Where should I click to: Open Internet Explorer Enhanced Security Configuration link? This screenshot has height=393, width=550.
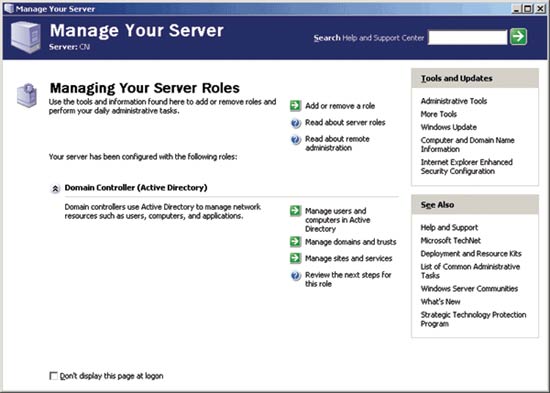coord(467,167)
